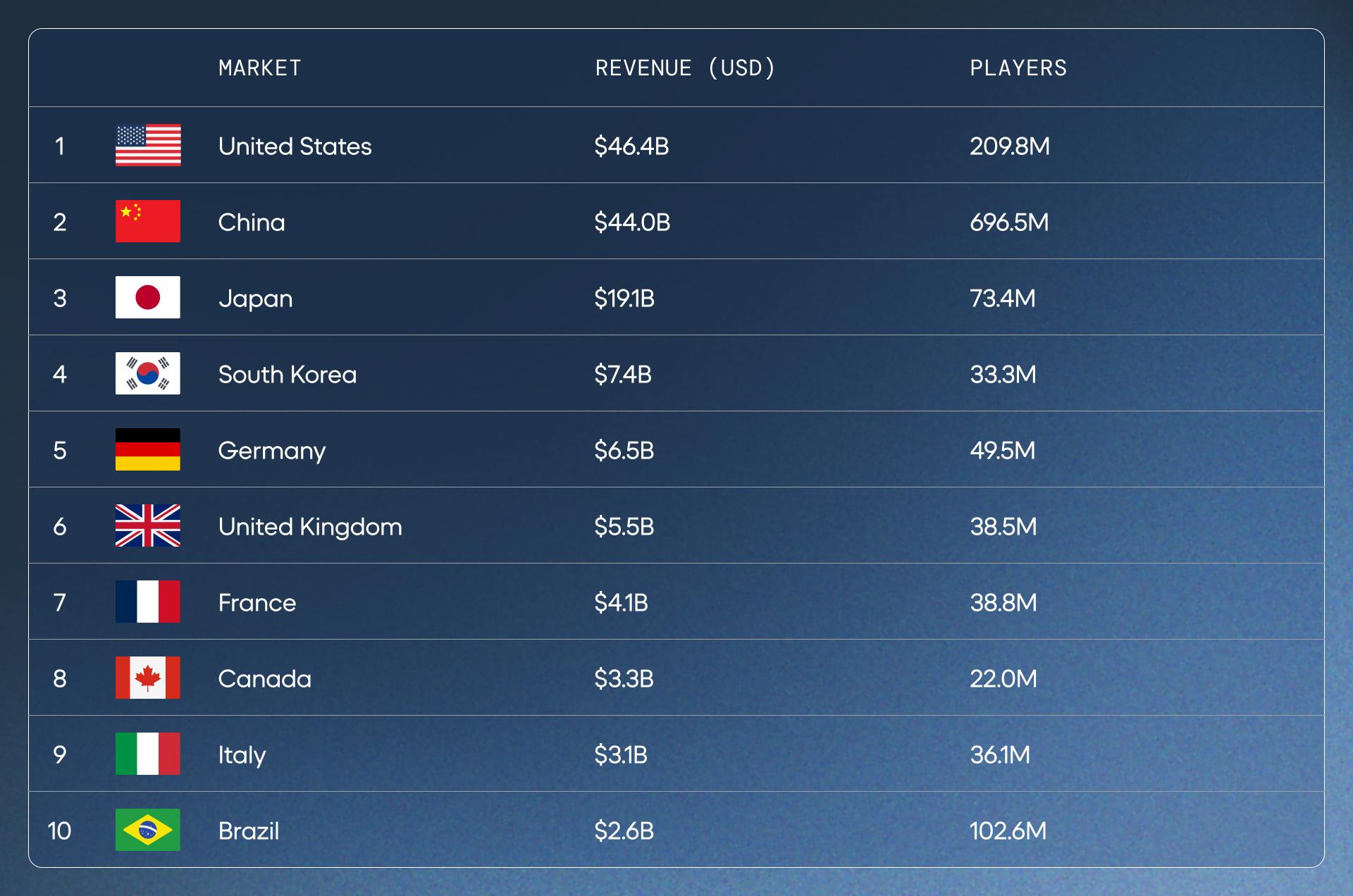
Task: Click the REVENUE (USD) column header
Action: click(x=685, y=68)
